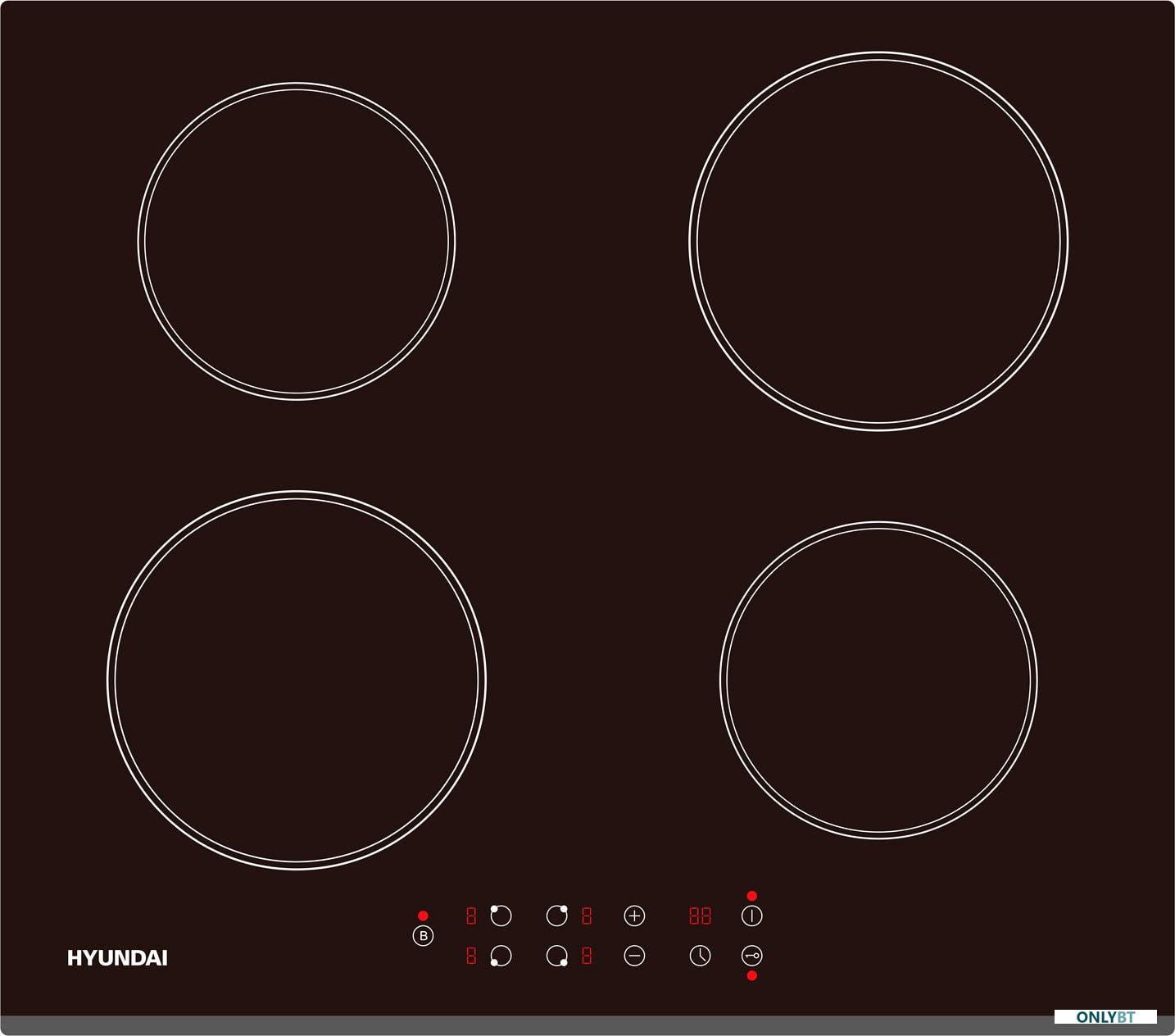Click the front-right zone power level display

(587, 956)
